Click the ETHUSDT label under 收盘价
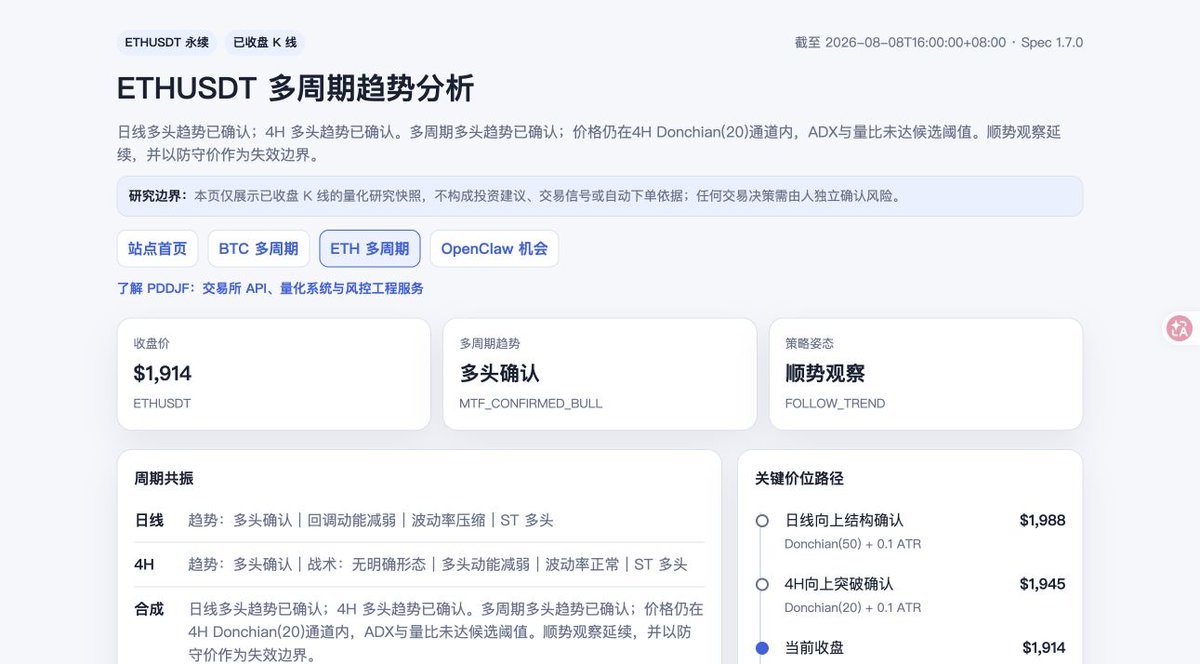The width and height of the screenshot is (1200, 664). [x=162, y=404]
